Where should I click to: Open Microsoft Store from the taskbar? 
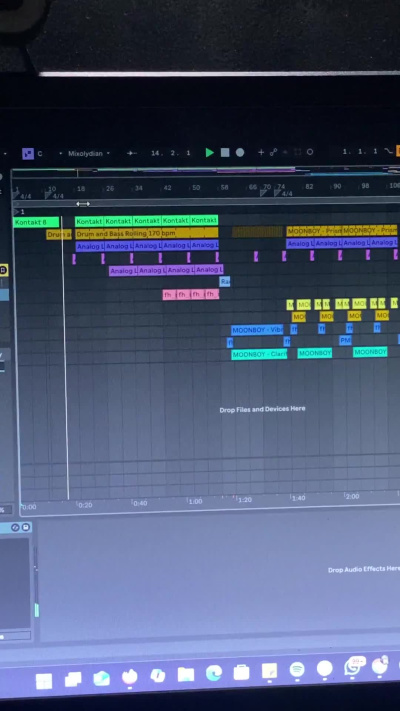coord(241,672)
